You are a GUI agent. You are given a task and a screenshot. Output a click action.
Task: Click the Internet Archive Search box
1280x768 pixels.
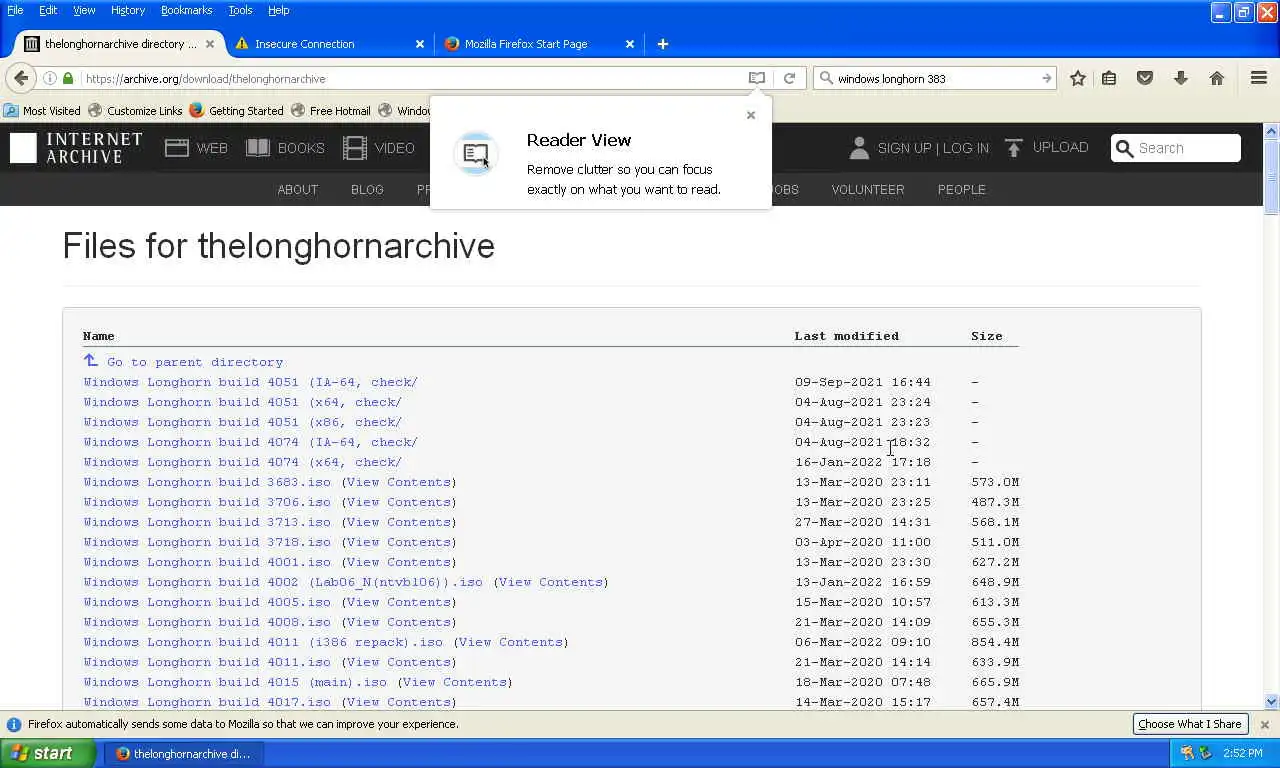[x=1176, y=148]
